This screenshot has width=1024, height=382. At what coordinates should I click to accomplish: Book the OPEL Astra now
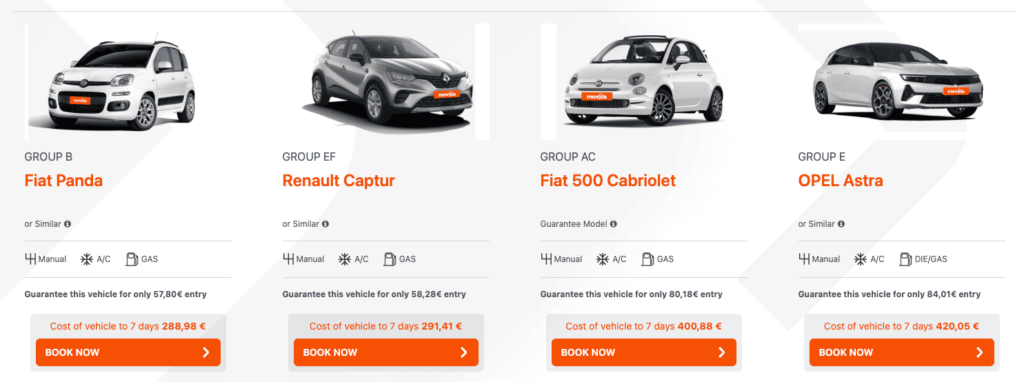902,353
